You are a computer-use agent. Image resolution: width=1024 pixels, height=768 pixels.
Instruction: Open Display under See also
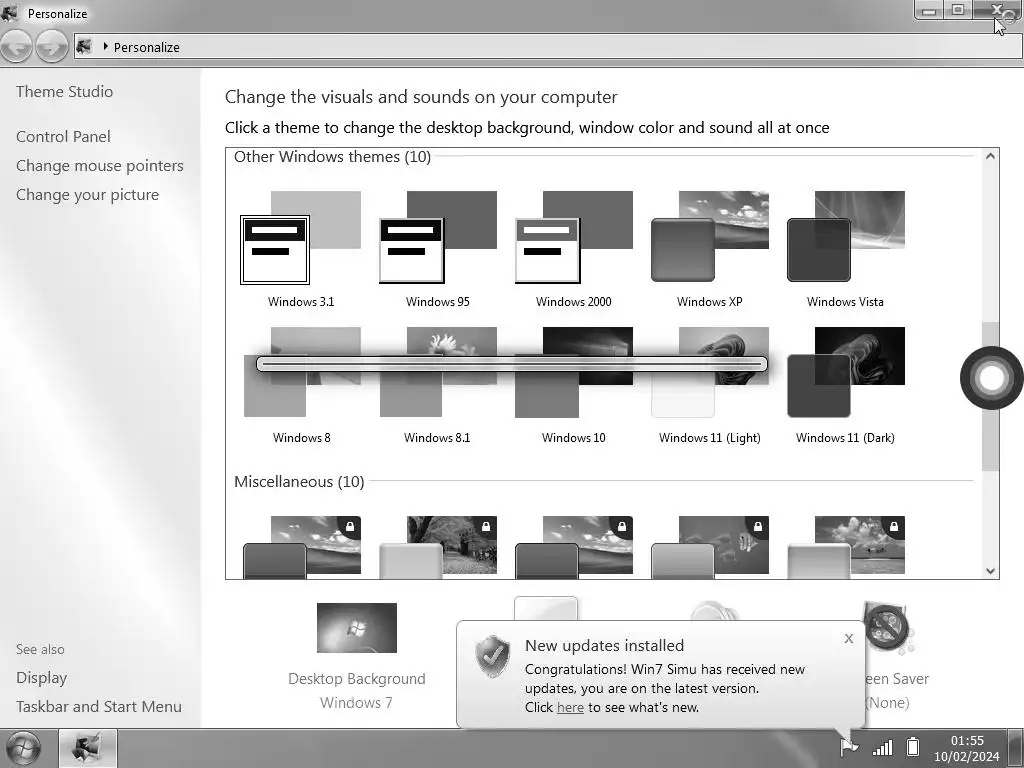click(x=42, y=678)
